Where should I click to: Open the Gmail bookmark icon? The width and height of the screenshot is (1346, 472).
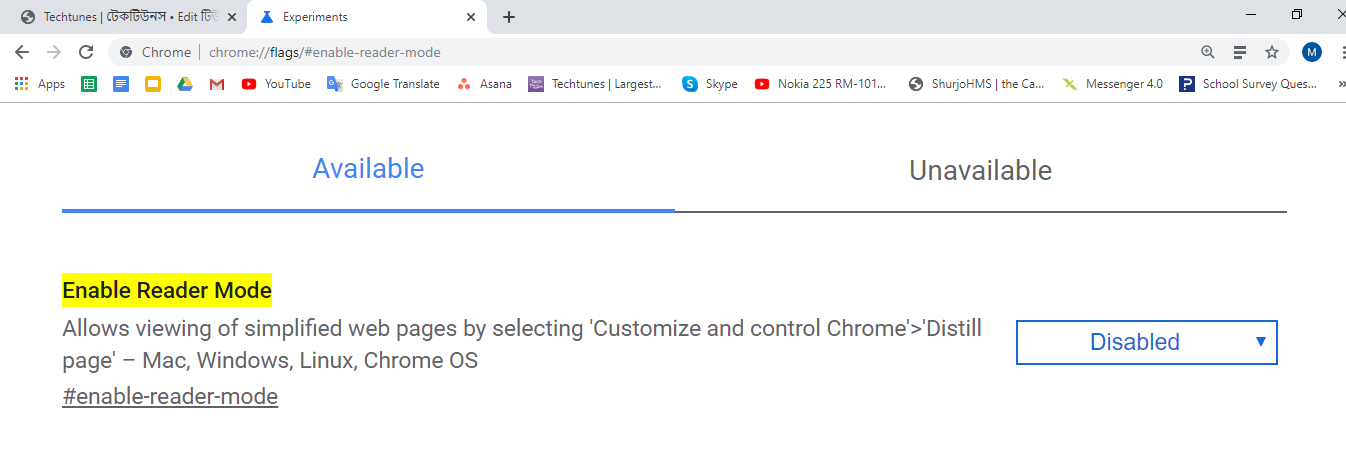pyautogui.click(x=217, y=84)
